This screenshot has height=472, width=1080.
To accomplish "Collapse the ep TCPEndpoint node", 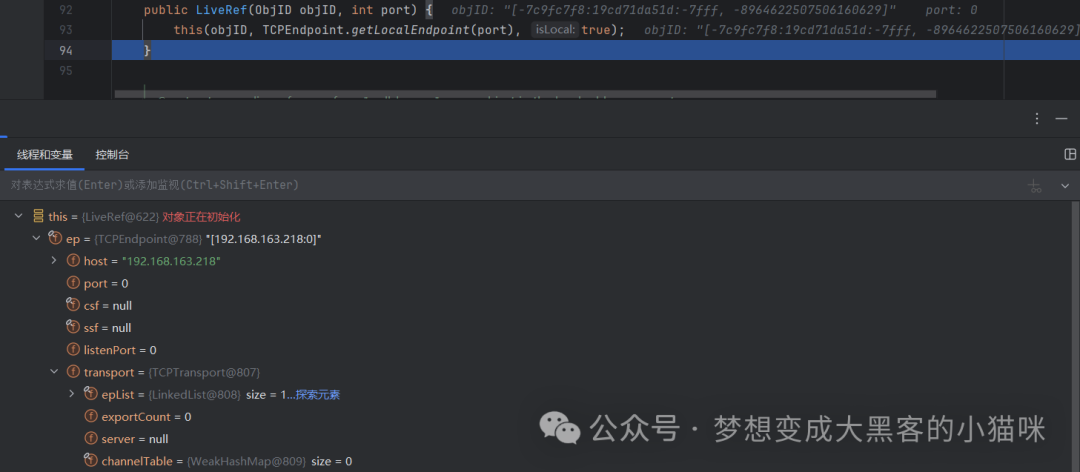I will click(37, 238).
